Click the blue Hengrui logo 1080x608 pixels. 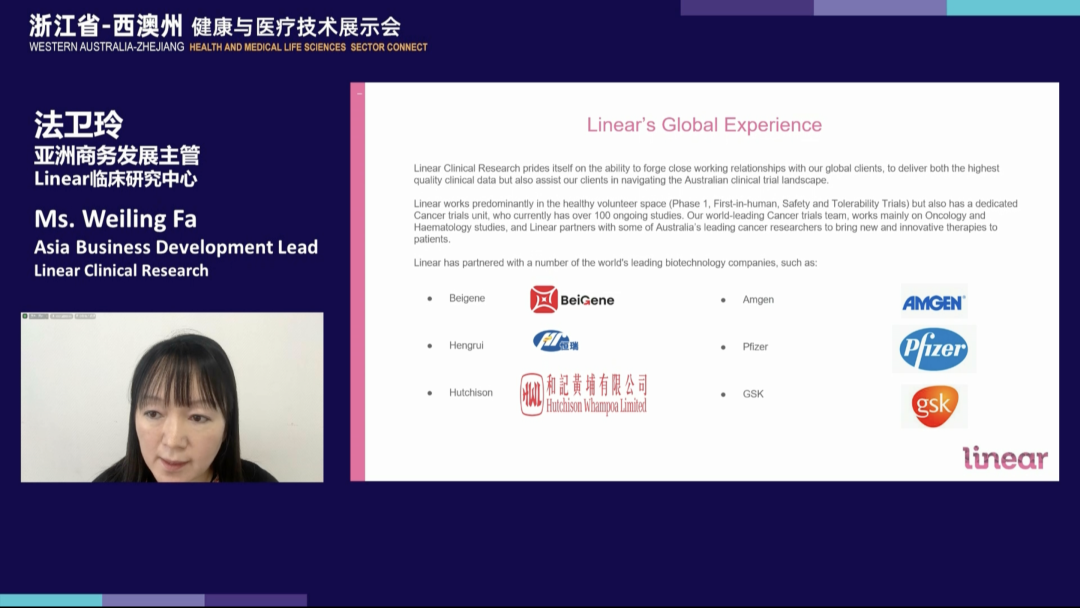pos(555,341)
